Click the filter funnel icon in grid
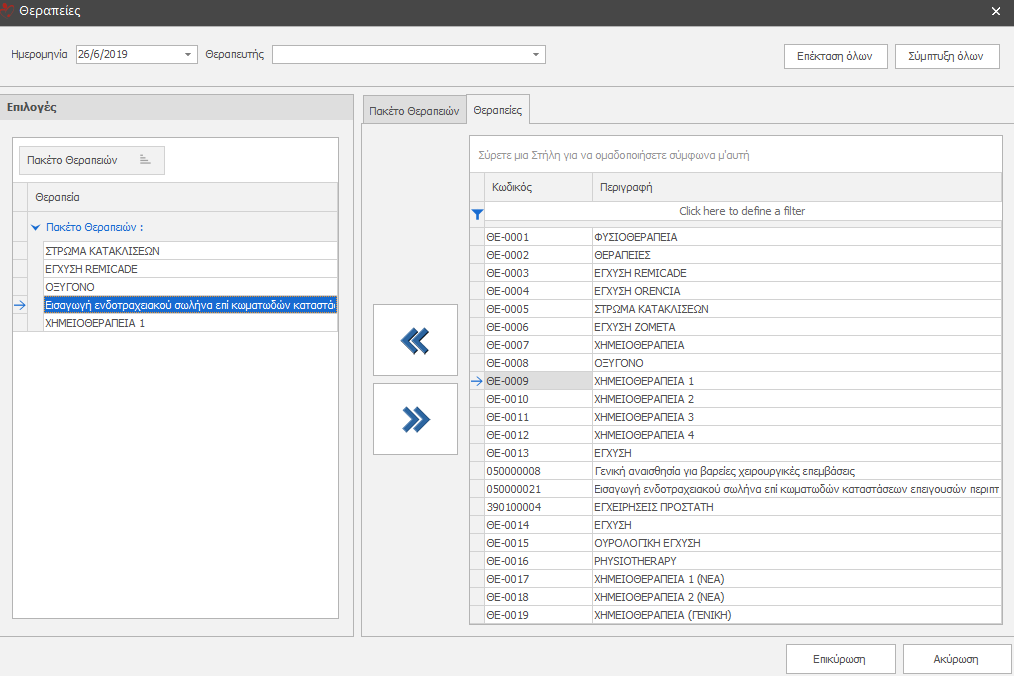 click(477, 212)
